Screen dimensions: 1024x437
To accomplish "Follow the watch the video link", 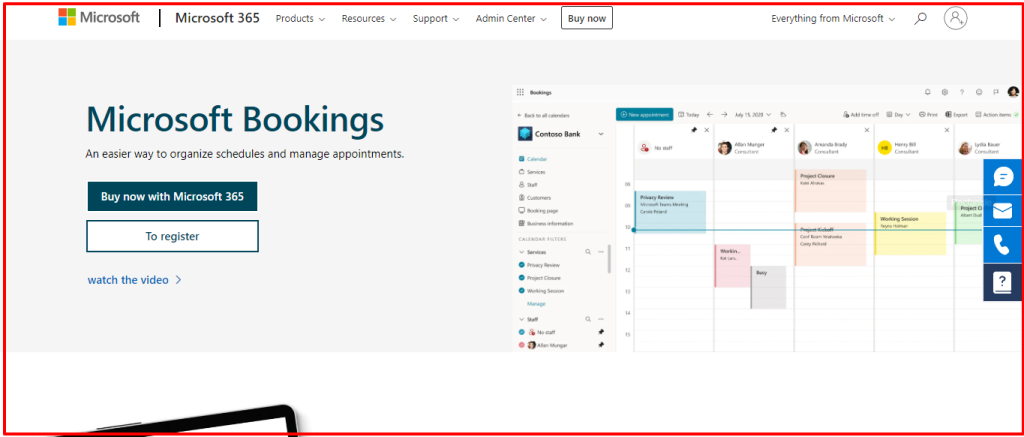I will (x=135, y=280).
